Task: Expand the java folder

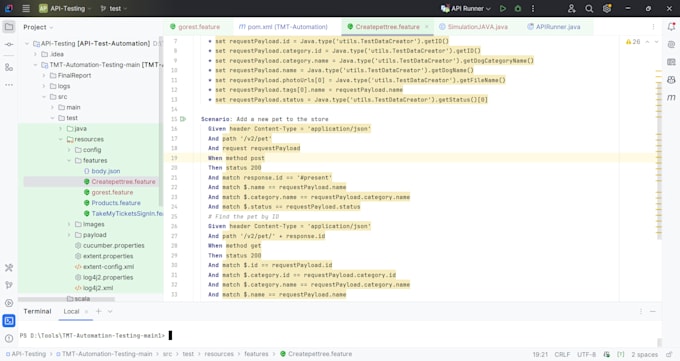Action: 61,129
